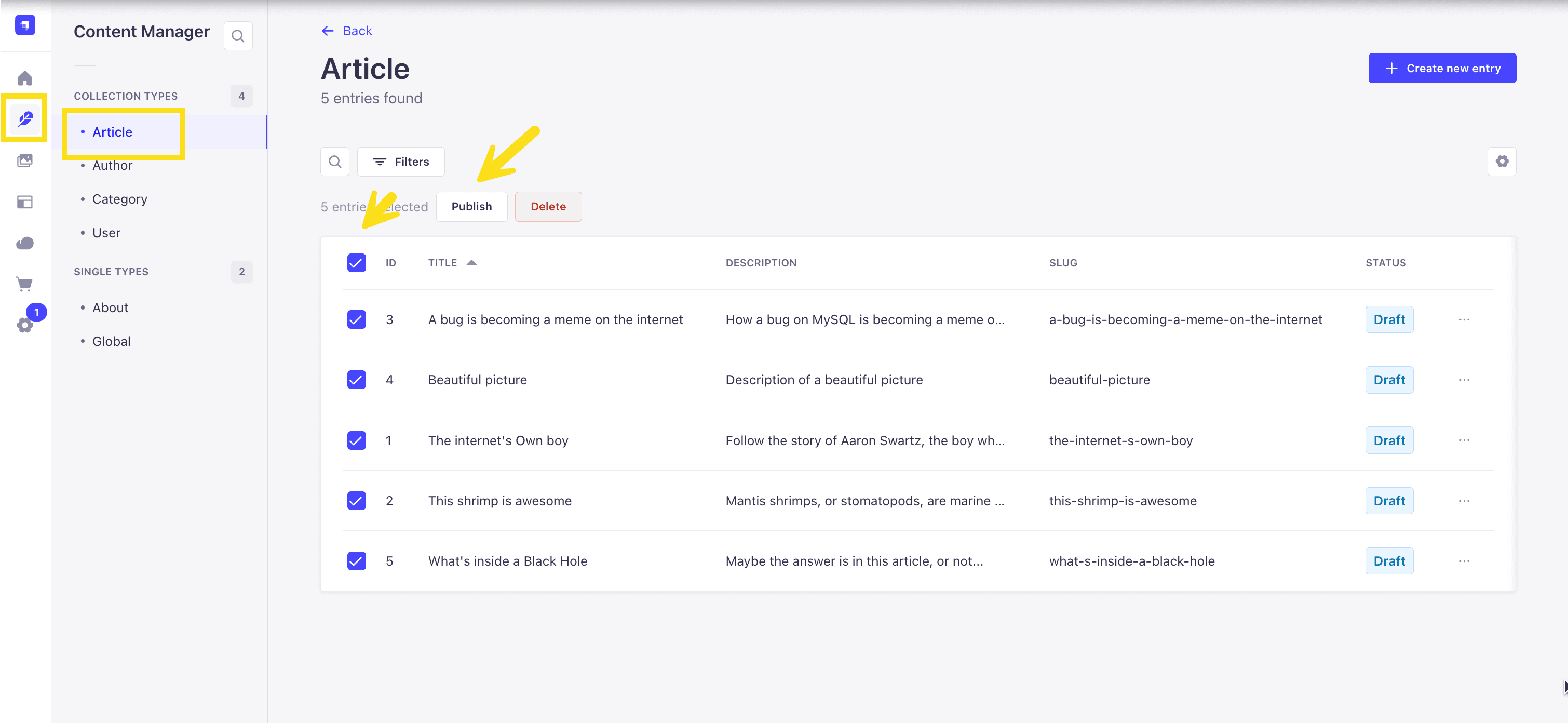Image resolution: width=1568 pixels, height=723 pixels.
Task: Click slug this-shrimp-is-awesome
Action: click(1123, 501)
